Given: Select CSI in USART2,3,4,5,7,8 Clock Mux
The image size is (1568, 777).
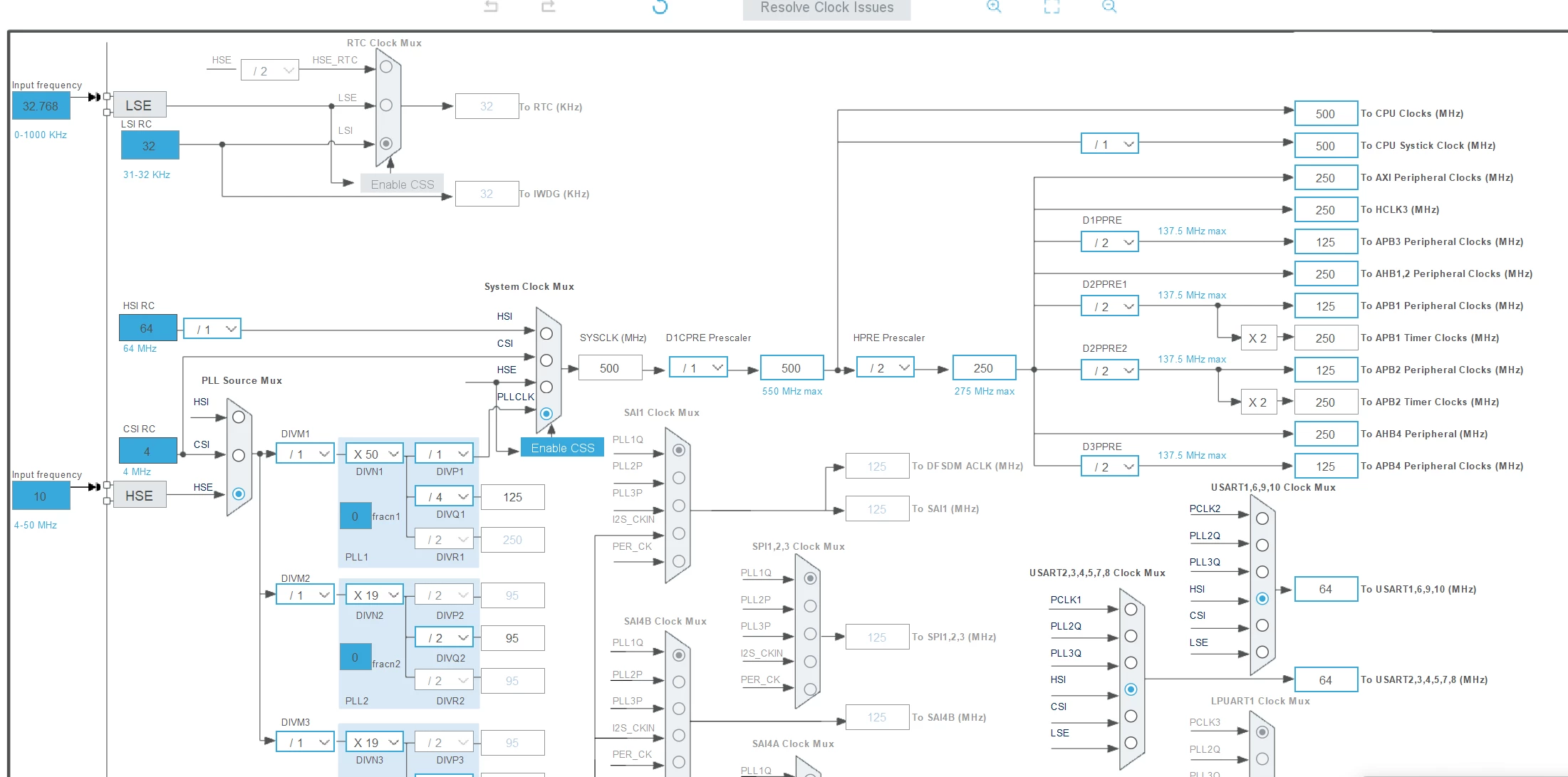Looking at the screenshot, I should point(1131,716).
